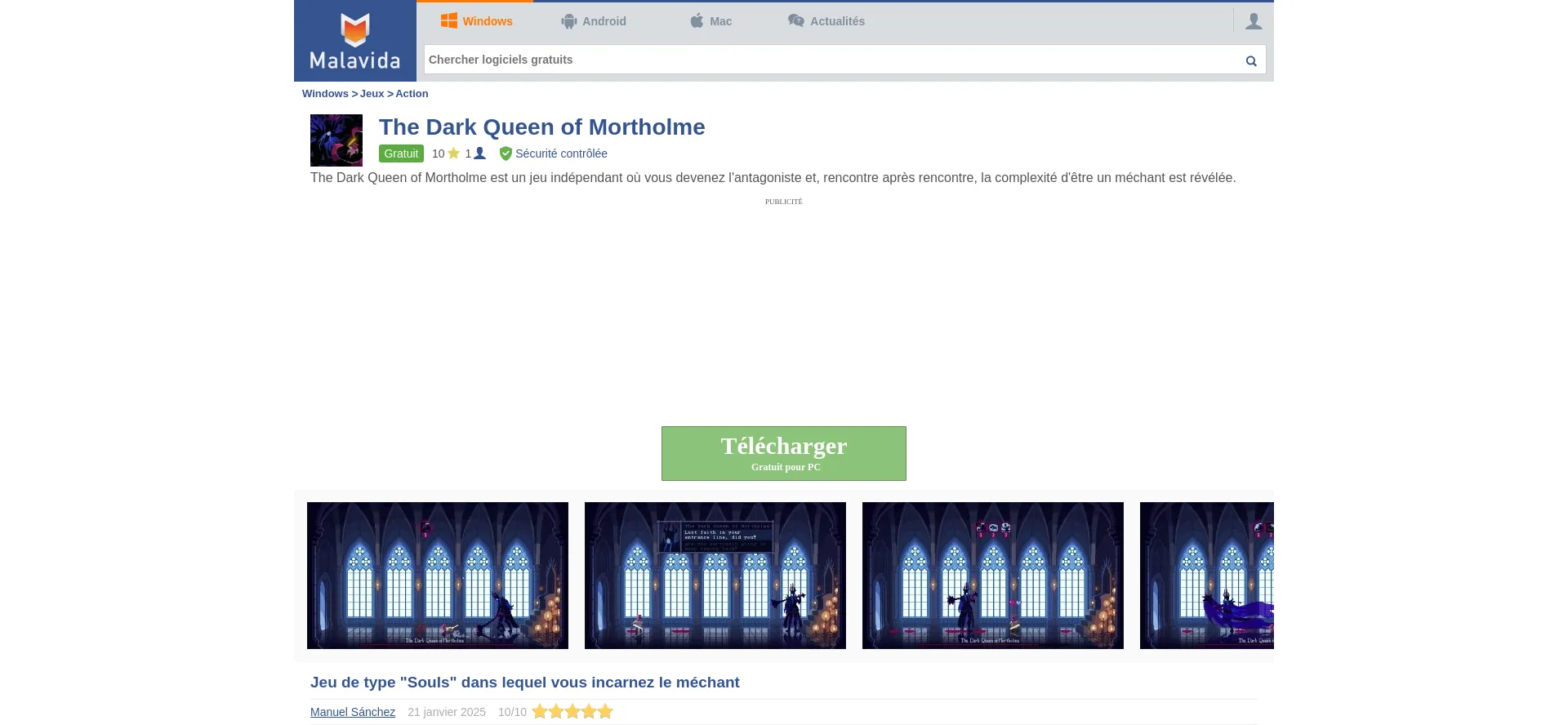Select the title The Dark Queen of Mortholme

tap(541, 127)
